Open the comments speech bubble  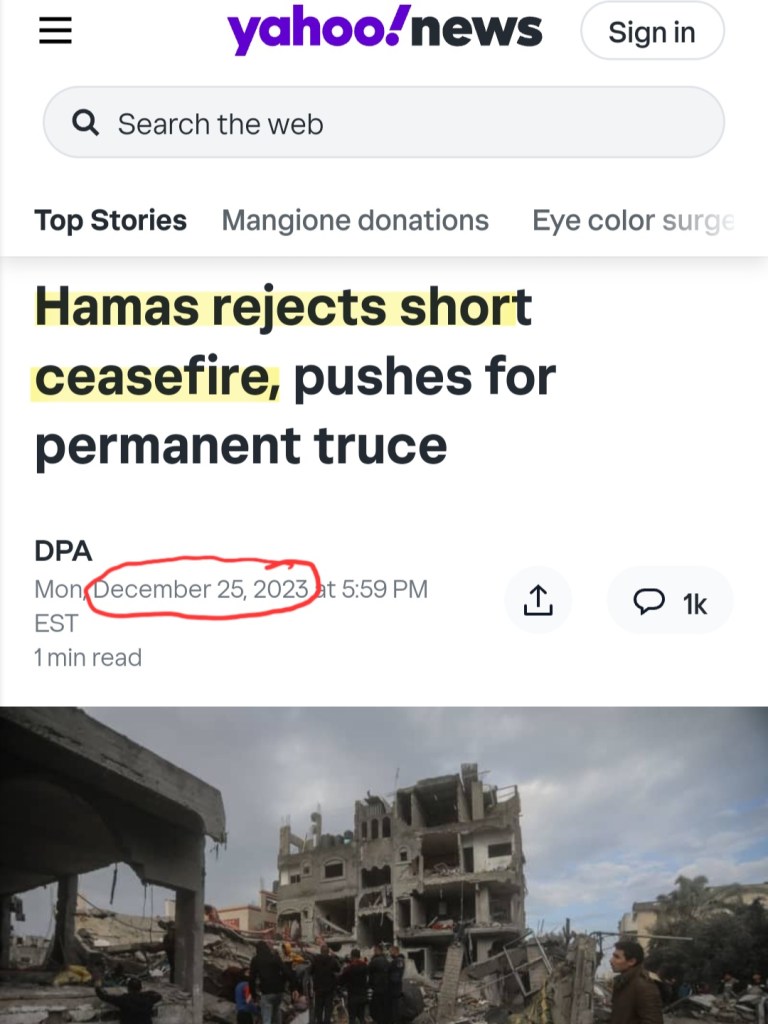(x=650, y=601)
